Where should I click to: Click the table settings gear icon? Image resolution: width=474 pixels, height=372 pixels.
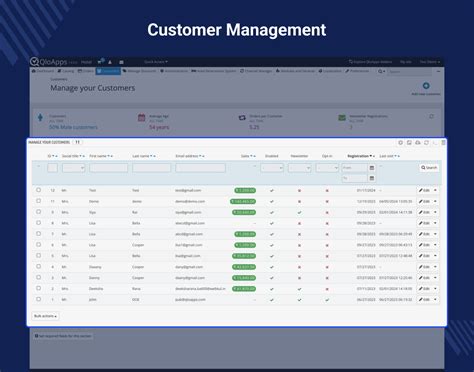pyautogui.click(x=401, y=143)
